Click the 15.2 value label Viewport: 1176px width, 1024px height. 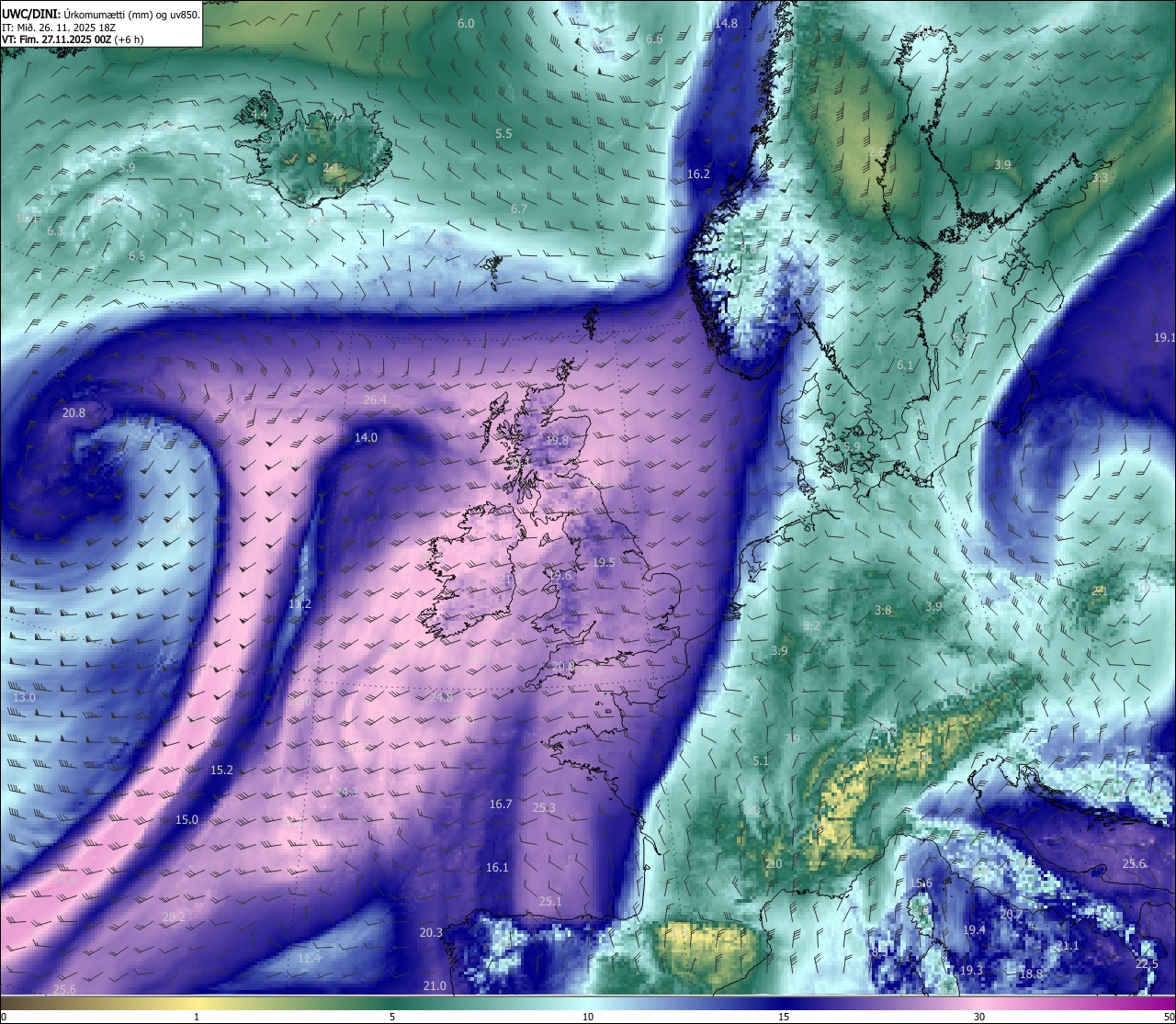pyautogui.click(x=221, y=770)
